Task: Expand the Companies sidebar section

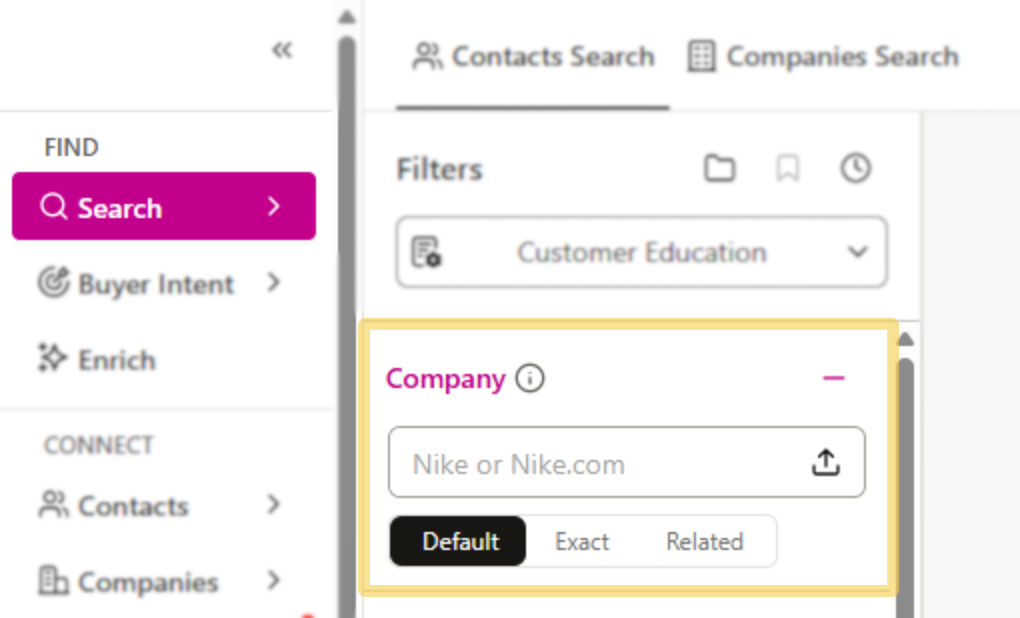Action: click(276, 582)
